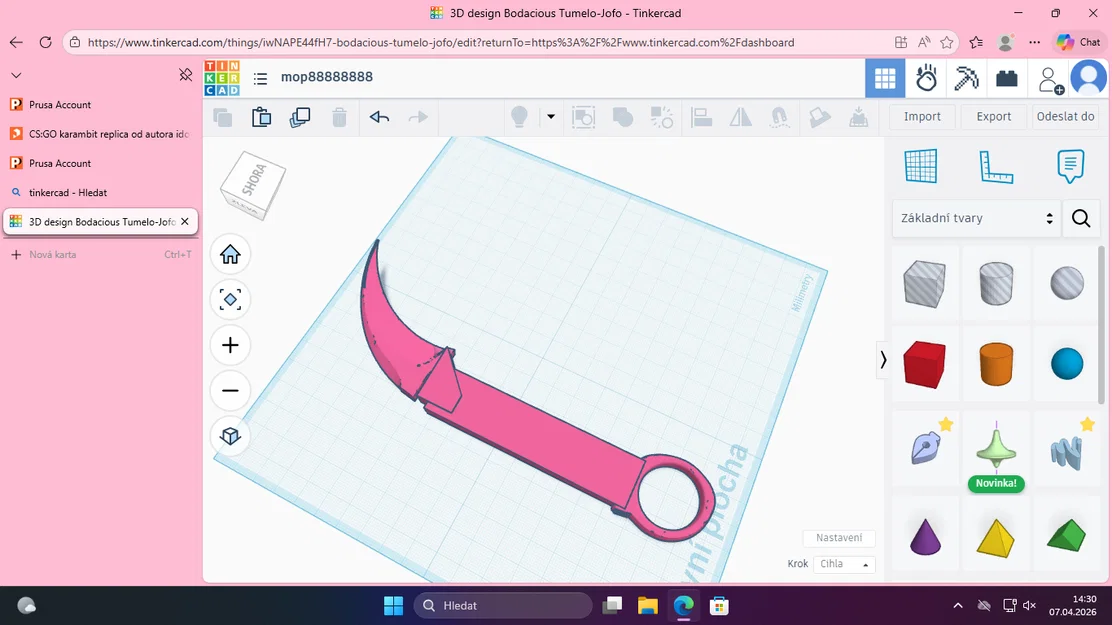Toggle the perspective view cube icon

(x=230, y=436)
